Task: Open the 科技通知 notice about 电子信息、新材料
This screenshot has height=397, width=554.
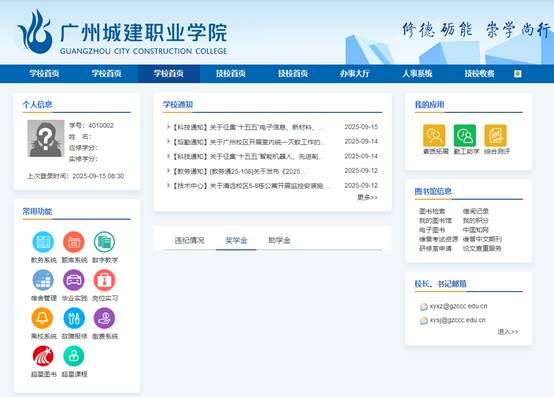Action: click(x=248, y=127)
